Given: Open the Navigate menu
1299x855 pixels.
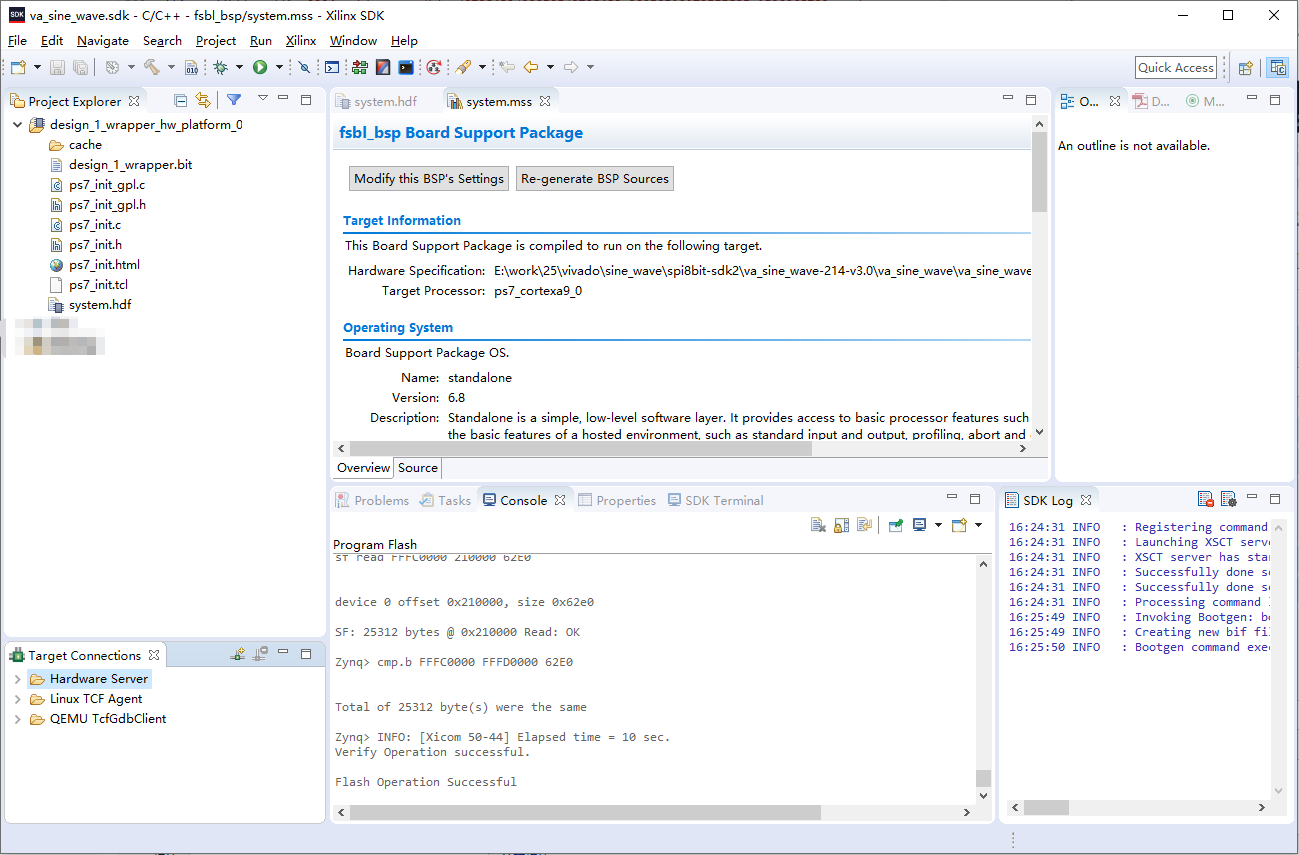Looking at the screenshot, I should [x=103, y=41].
